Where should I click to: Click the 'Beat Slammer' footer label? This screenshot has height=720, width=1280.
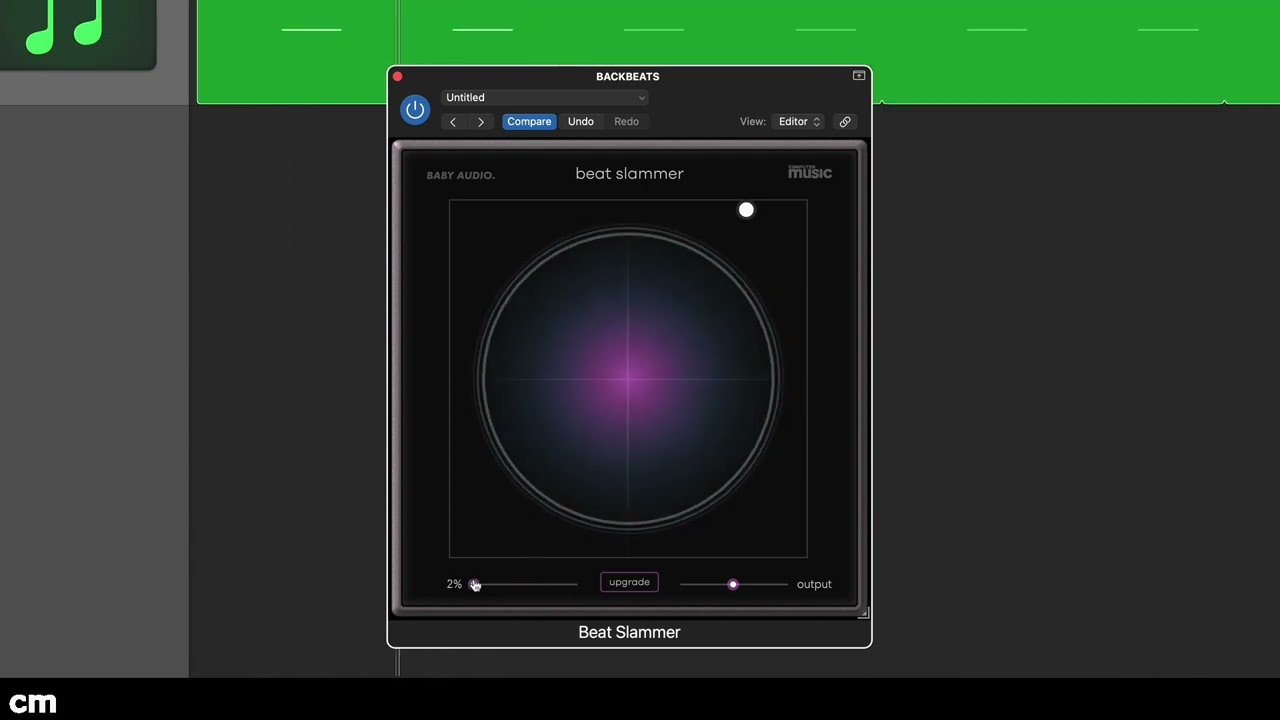point(629,632)
